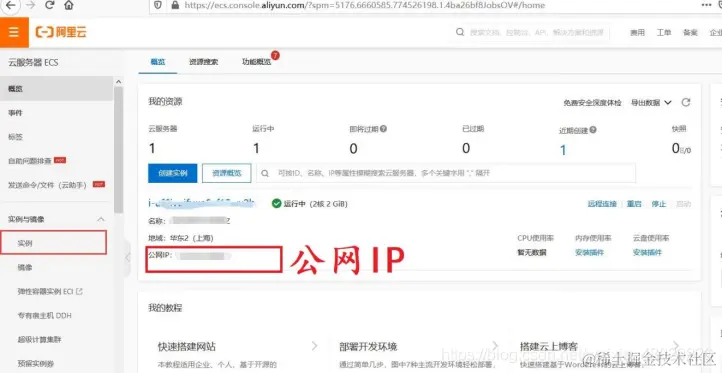Click the 功能概览 notification badge 7
The image size is (722, 373).
coord(275,56)
